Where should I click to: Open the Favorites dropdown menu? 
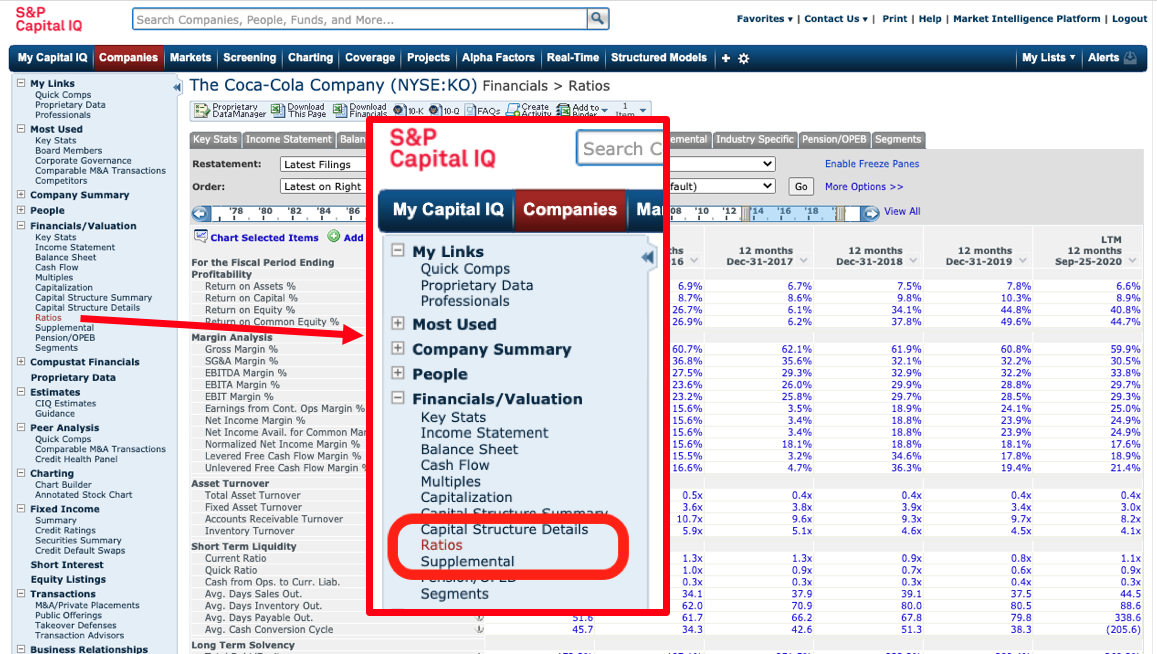(764, 19)
